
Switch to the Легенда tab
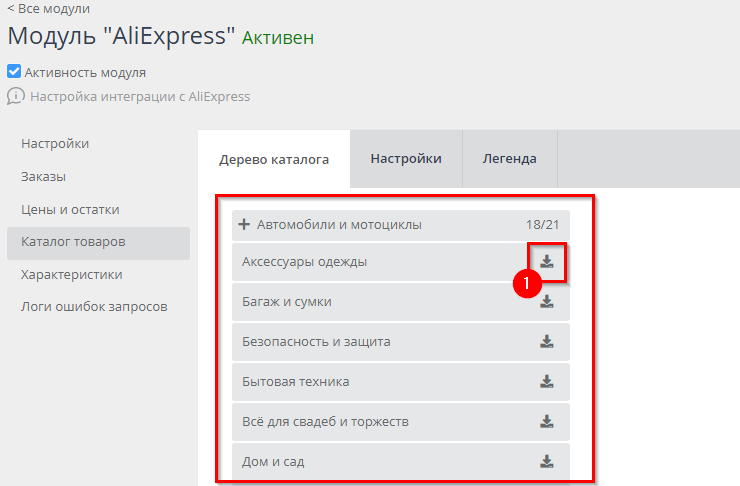pos(510,159)
